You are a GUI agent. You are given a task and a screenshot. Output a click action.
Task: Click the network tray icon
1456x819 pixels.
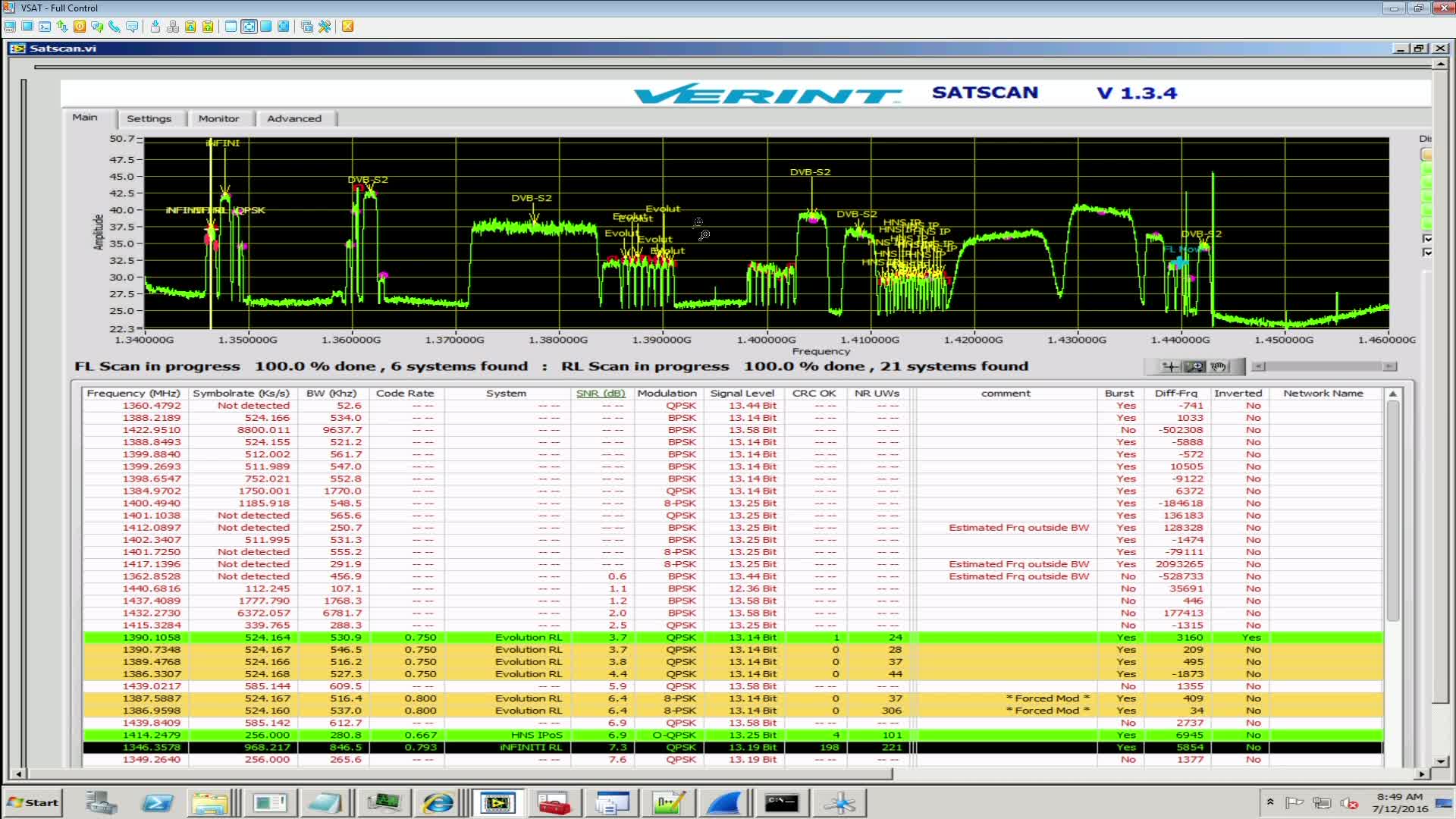pos(1322,803)
